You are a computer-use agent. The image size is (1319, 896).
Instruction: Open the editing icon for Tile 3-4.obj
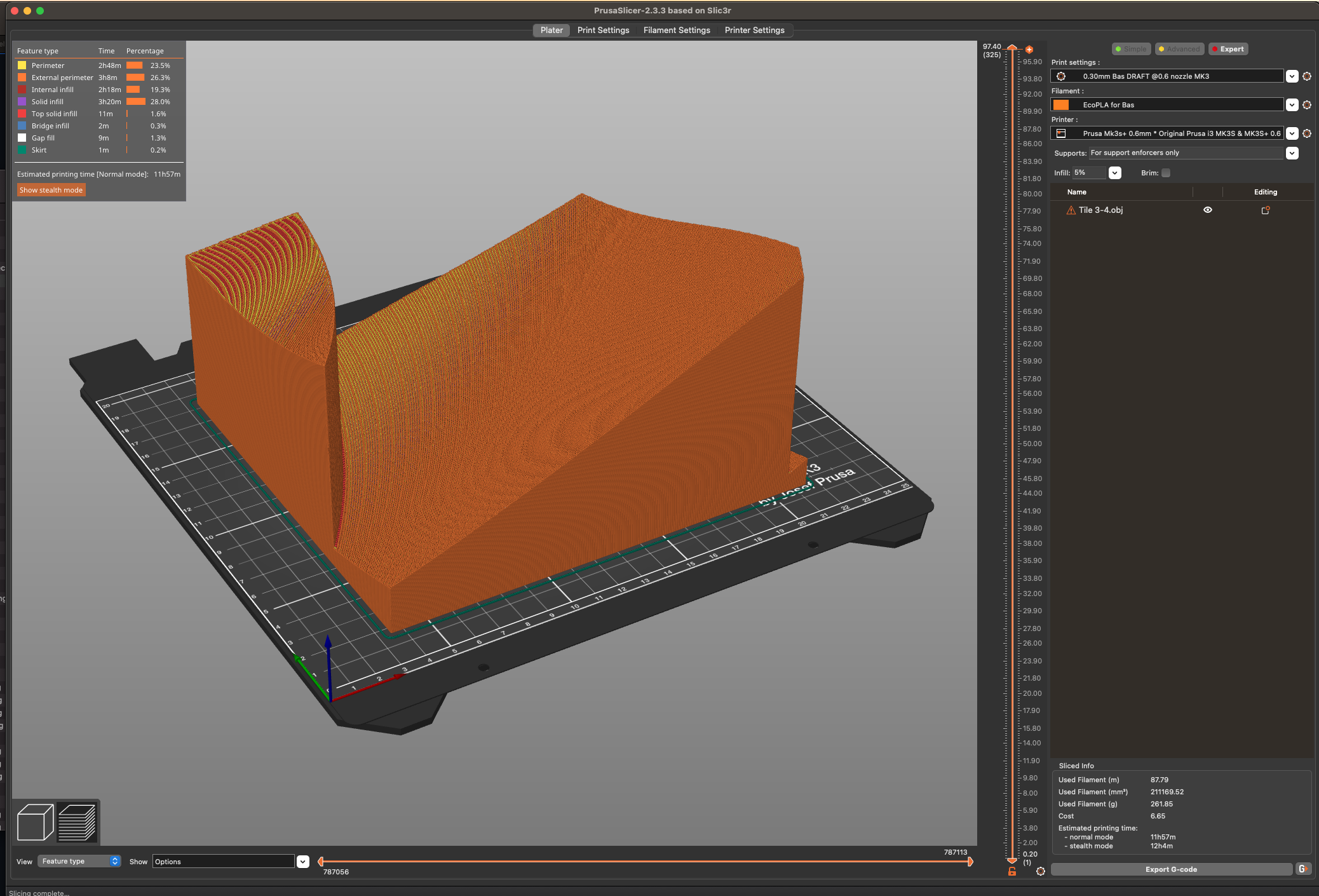1266,210
